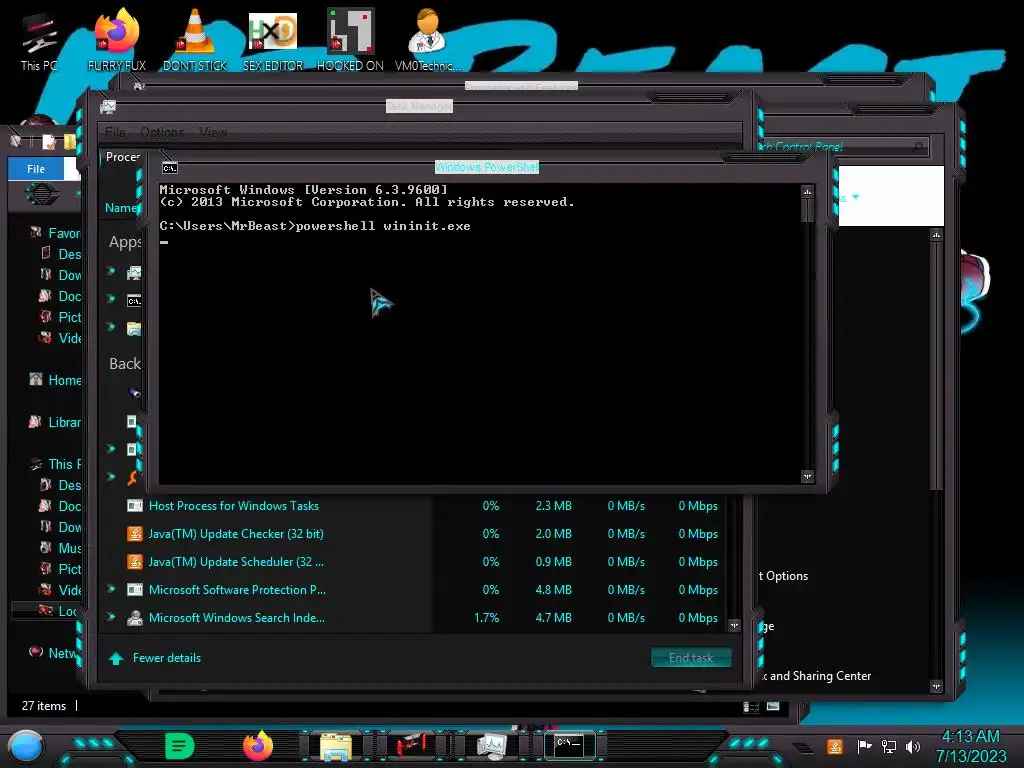
Task: Open network and Sharing Center link
Action: (816, 676)
